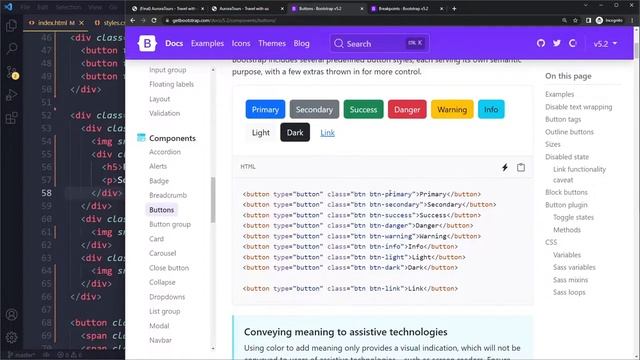Open Bootstrap Twitter link icon
The height and width of the screenshot is (360, 640).
click(557, 43)
